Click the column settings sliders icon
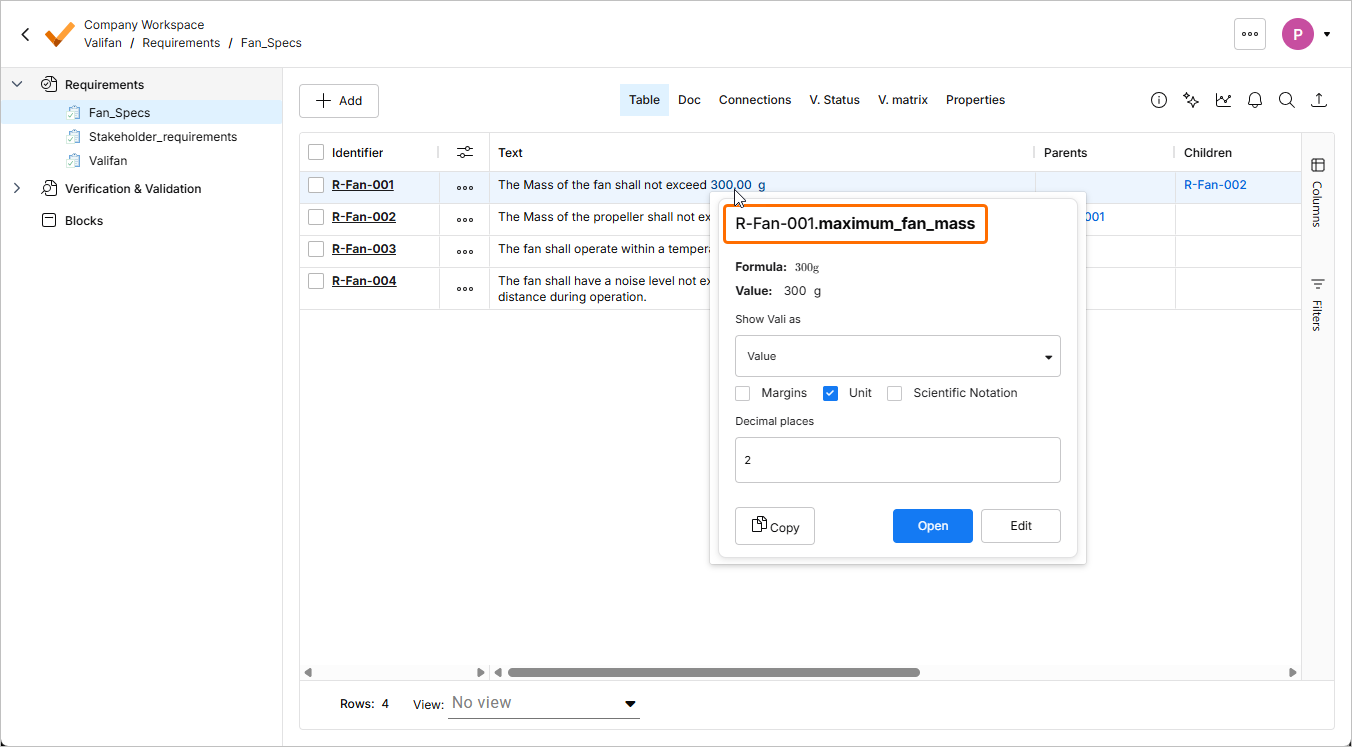The height and width of the screenshot is (747, 1352). 465,152
